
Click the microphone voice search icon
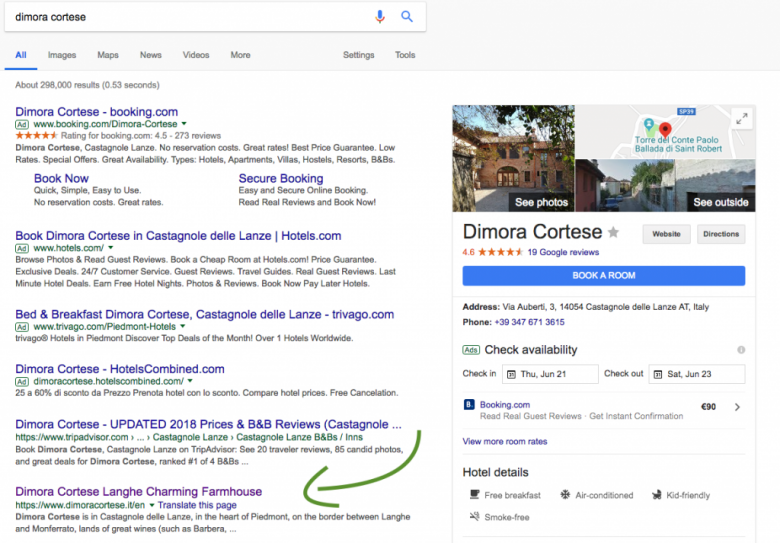380,16
